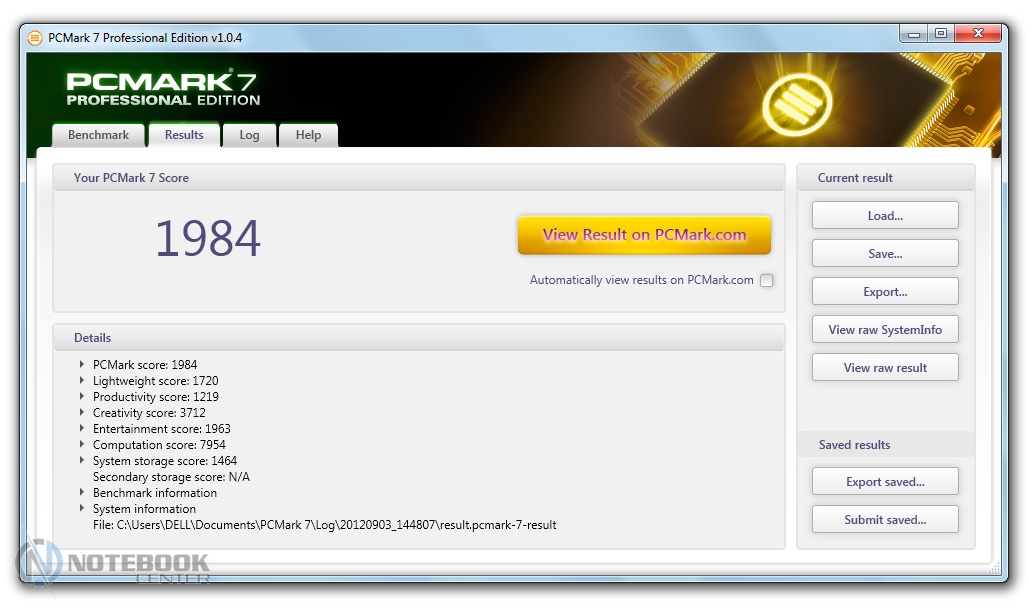
Task: Expand the System storage score entry
Action: pos(82,461)
